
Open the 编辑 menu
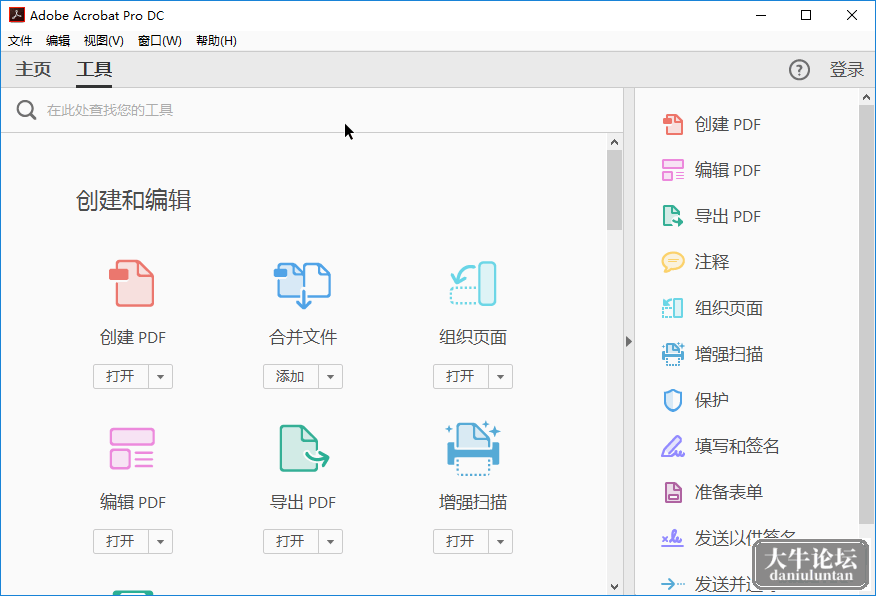(x=58, y=41)
